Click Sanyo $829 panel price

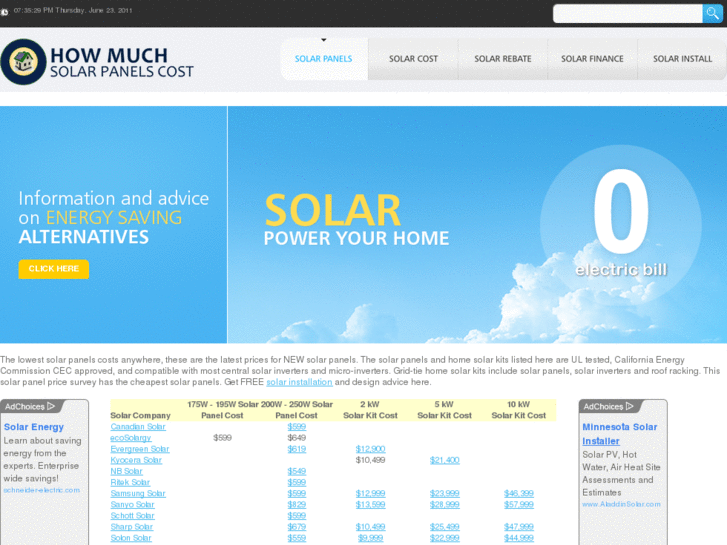click(296, 505)
